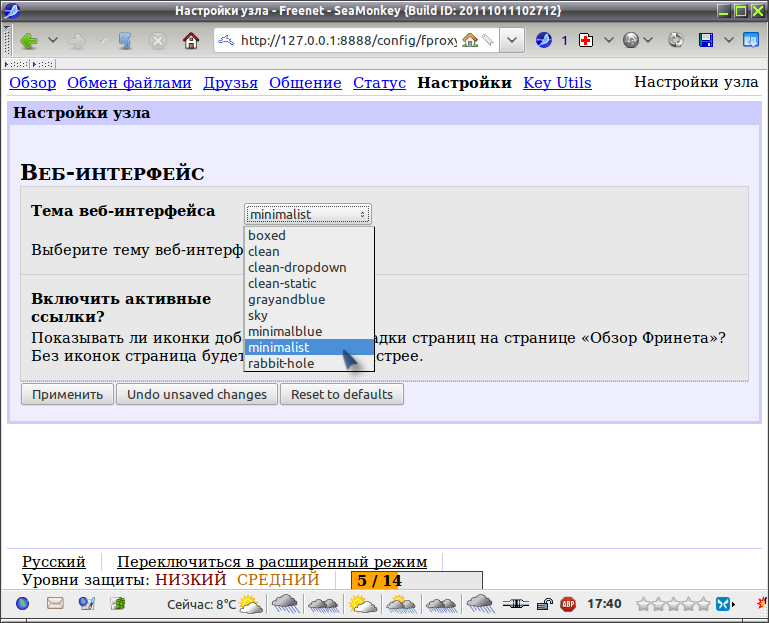The width and height of the screenshot is (769, 623).
Task: Click the Reload page icon
Action: pyautogui.click(x=126, y=41)
